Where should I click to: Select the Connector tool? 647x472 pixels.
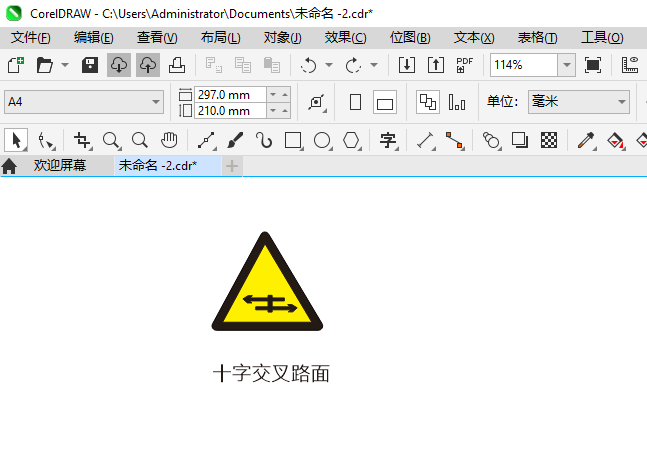454,141
